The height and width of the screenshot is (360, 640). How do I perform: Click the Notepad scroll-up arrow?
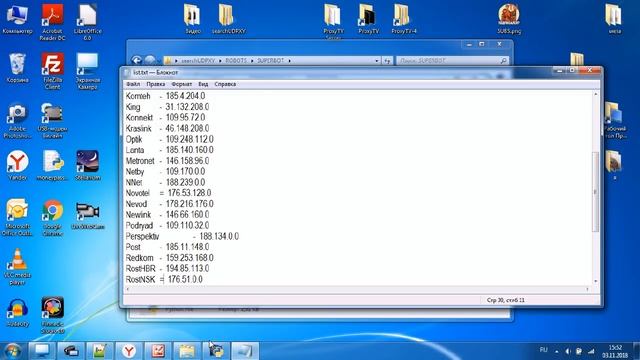596,94
